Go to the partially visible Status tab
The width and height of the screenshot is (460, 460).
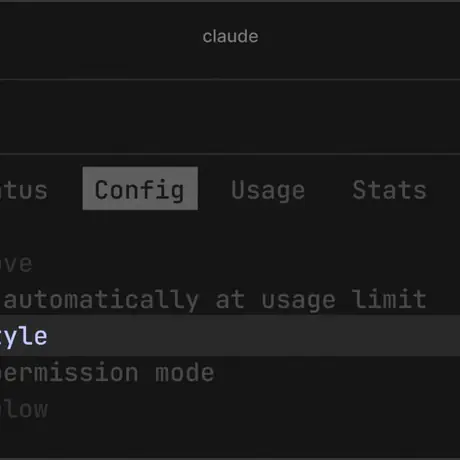(x=24, y=190)
